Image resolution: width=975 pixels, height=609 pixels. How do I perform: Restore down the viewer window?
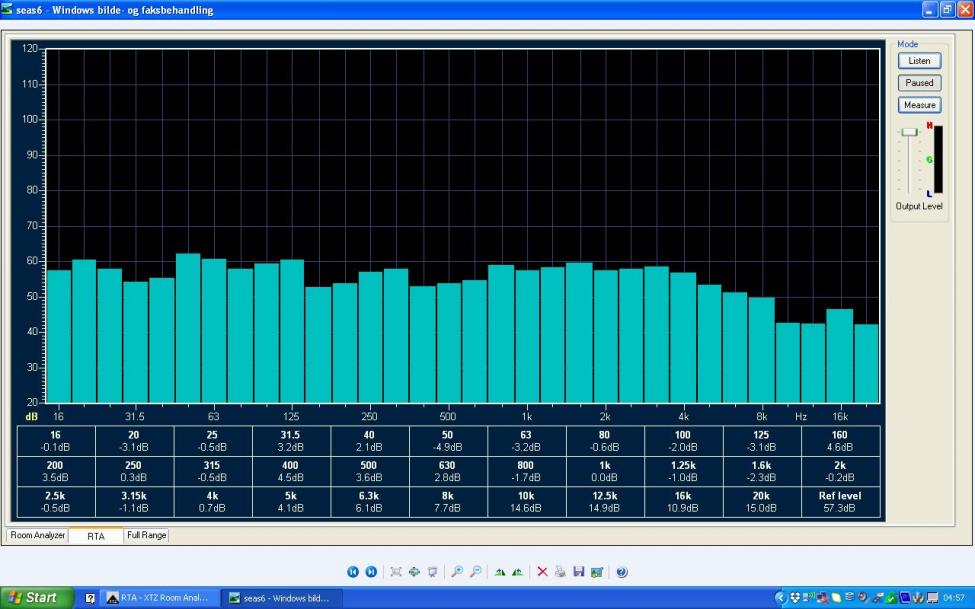pyautogui.click(x=947, y=9)
